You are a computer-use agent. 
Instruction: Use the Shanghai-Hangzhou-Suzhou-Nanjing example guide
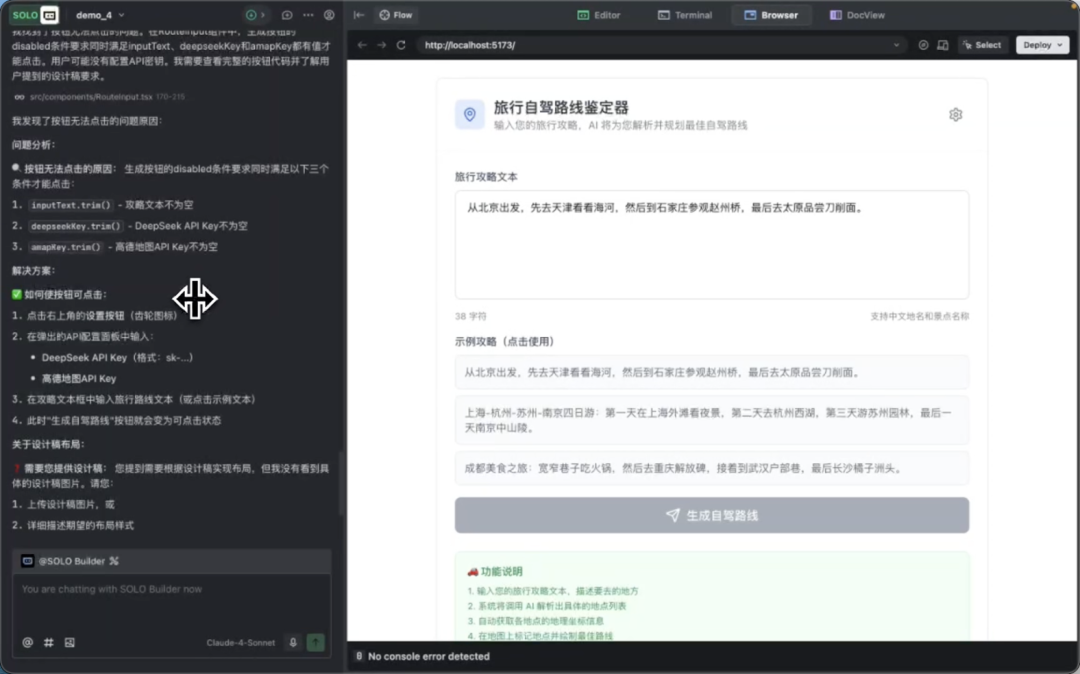tap(712, 420)
